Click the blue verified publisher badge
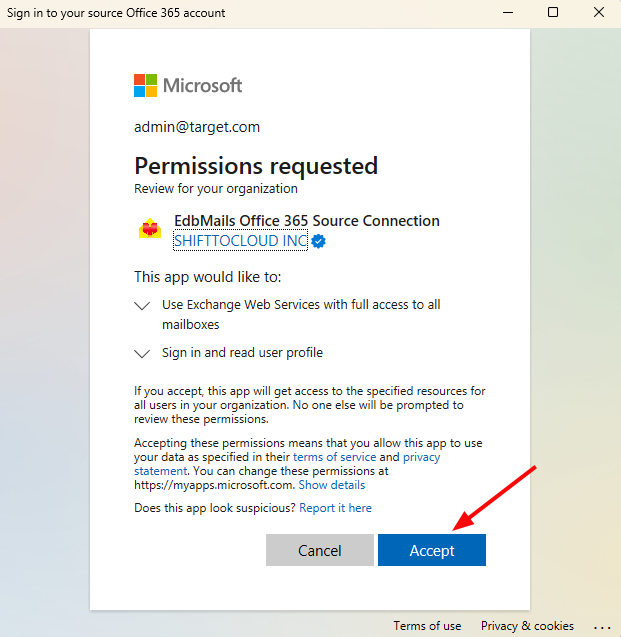621x637 pixels. point(318,241)
